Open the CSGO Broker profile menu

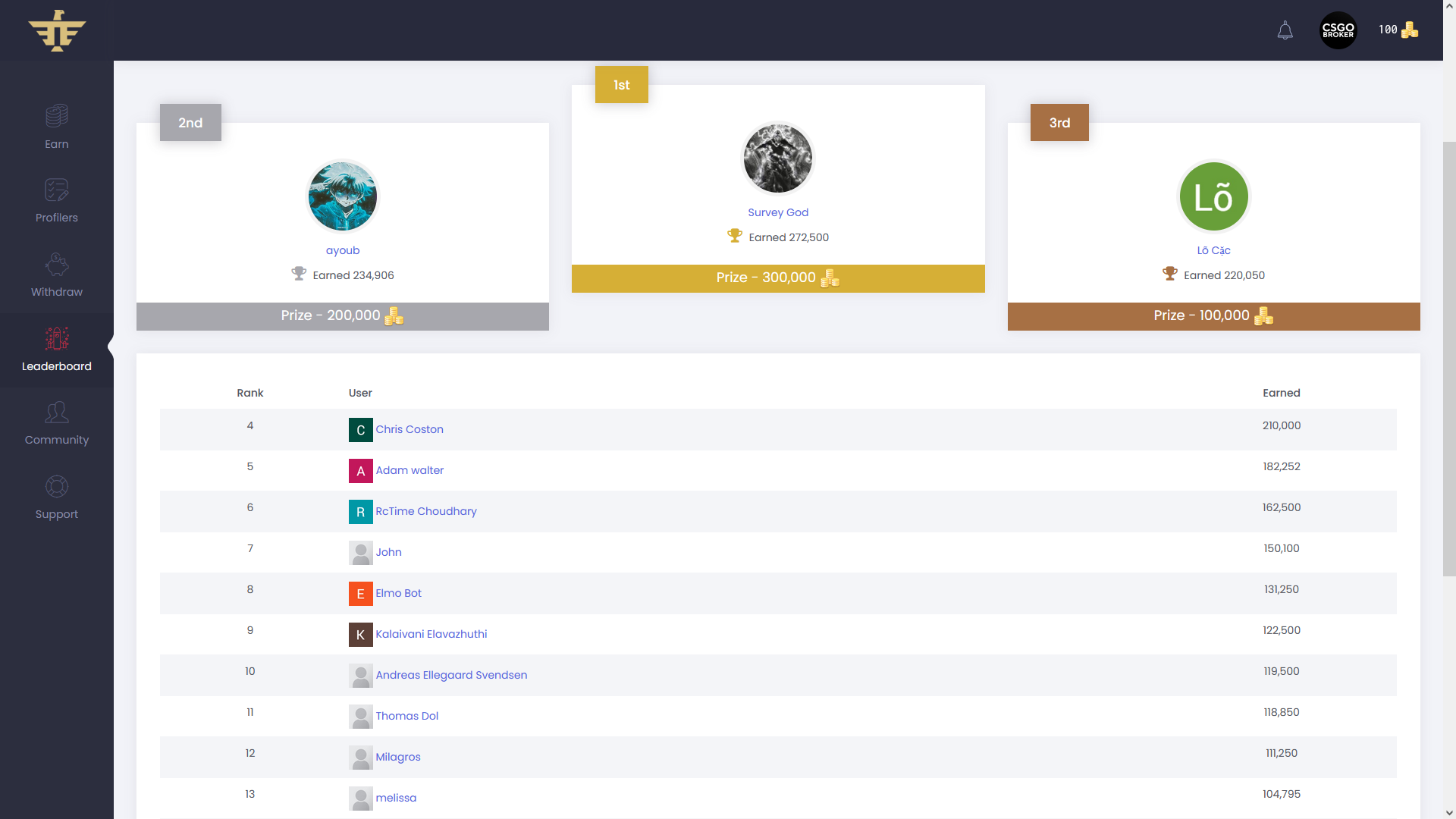pos(1338,30)
